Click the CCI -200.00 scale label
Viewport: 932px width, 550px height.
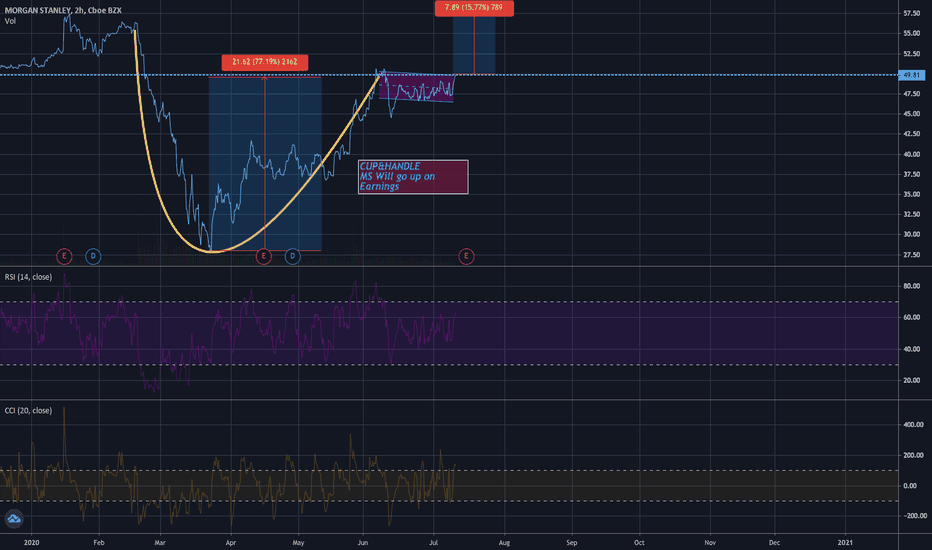914,516
